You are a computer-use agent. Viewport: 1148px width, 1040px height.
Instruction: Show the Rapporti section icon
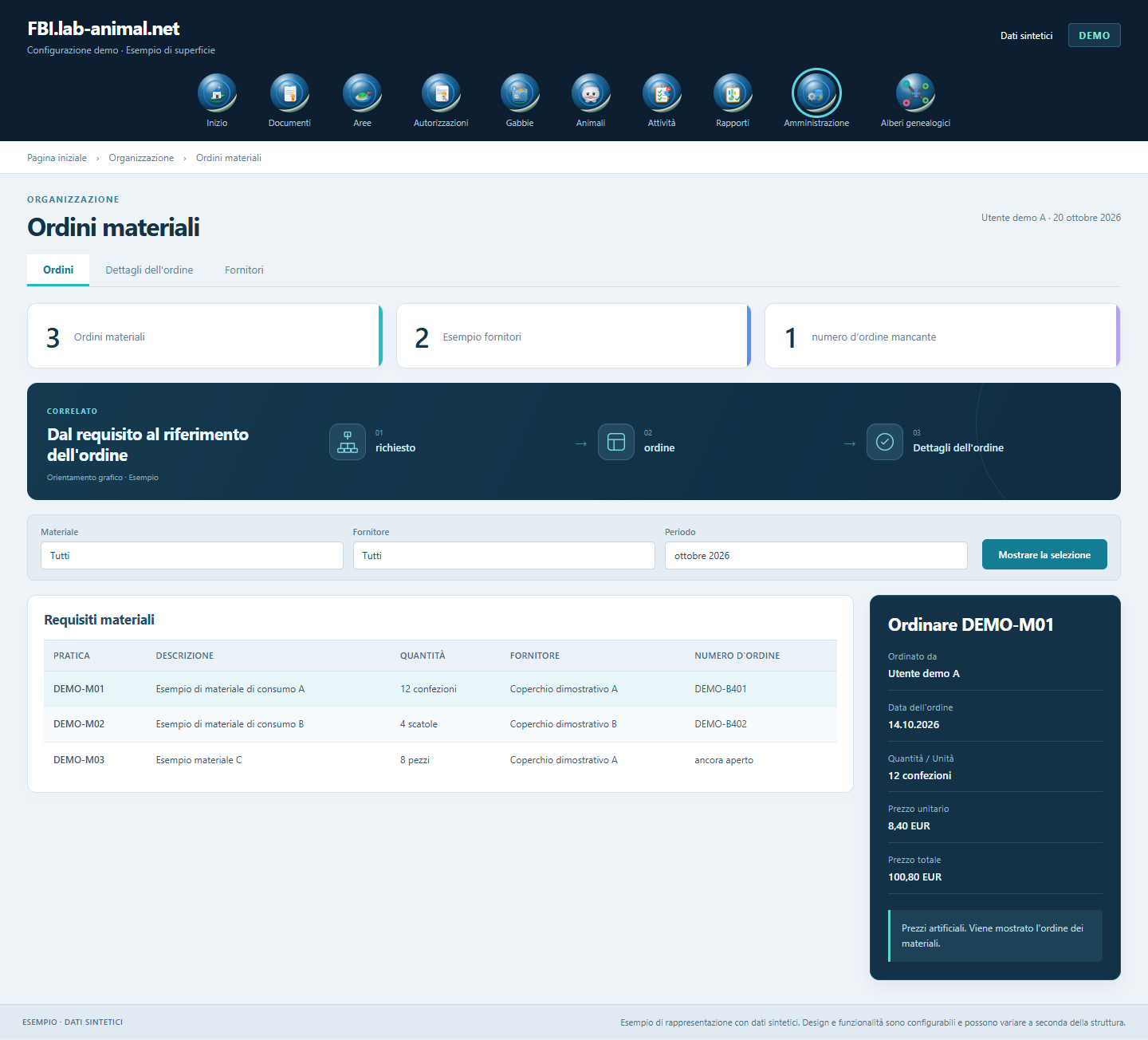733,93
